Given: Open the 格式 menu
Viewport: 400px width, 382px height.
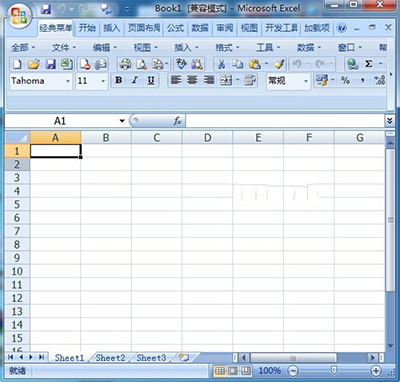Looking at the screenshot, I should tap(227, 48).
